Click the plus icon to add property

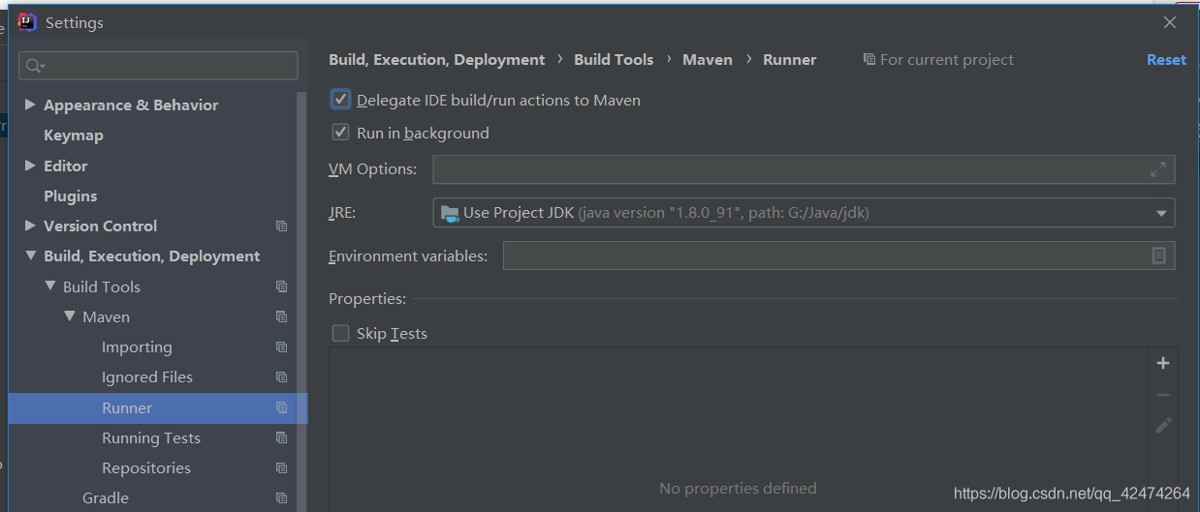pos(1162,363)
